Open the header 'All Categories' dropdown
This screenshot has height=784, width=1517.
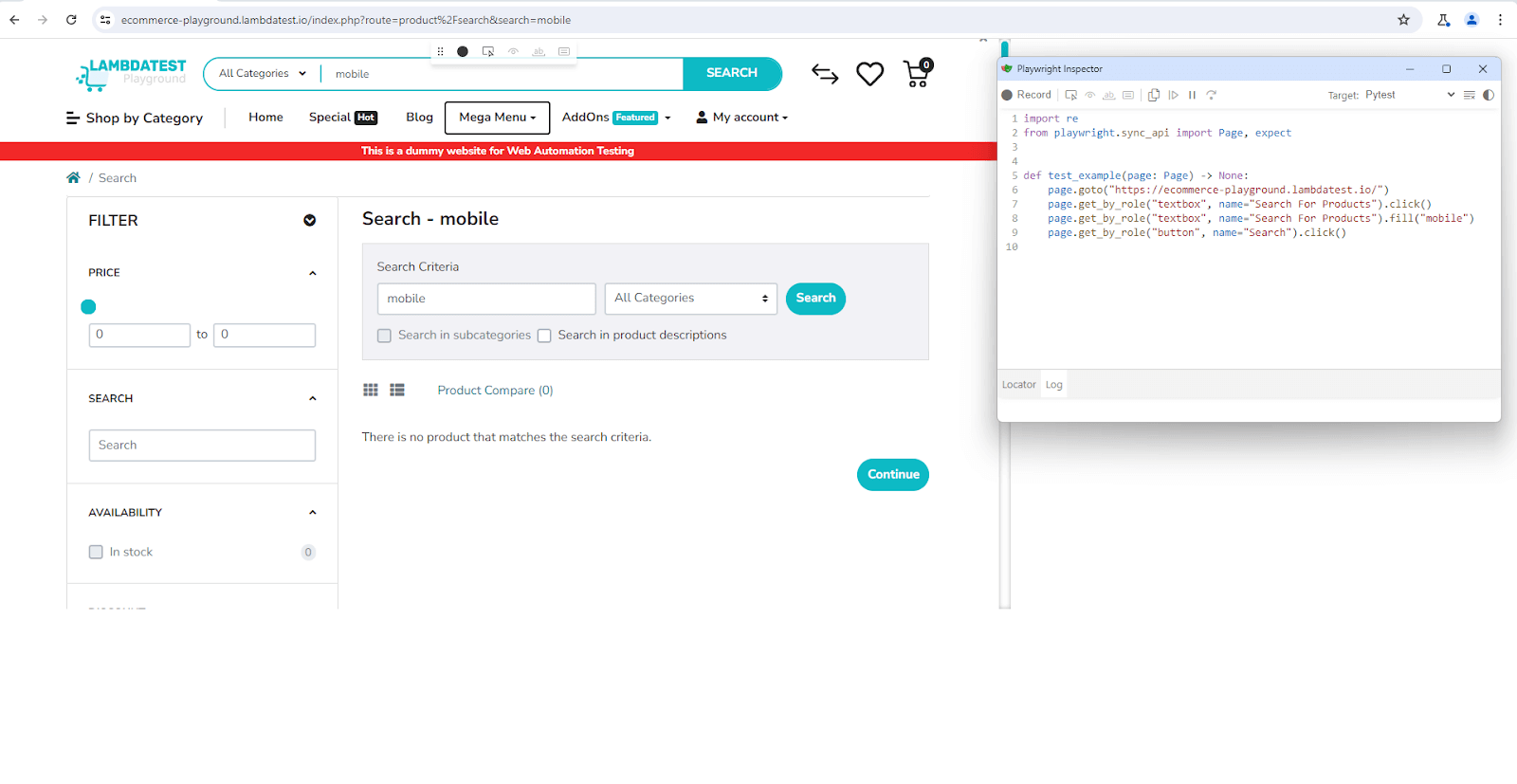pyautogui.click(x=263, y=73)
